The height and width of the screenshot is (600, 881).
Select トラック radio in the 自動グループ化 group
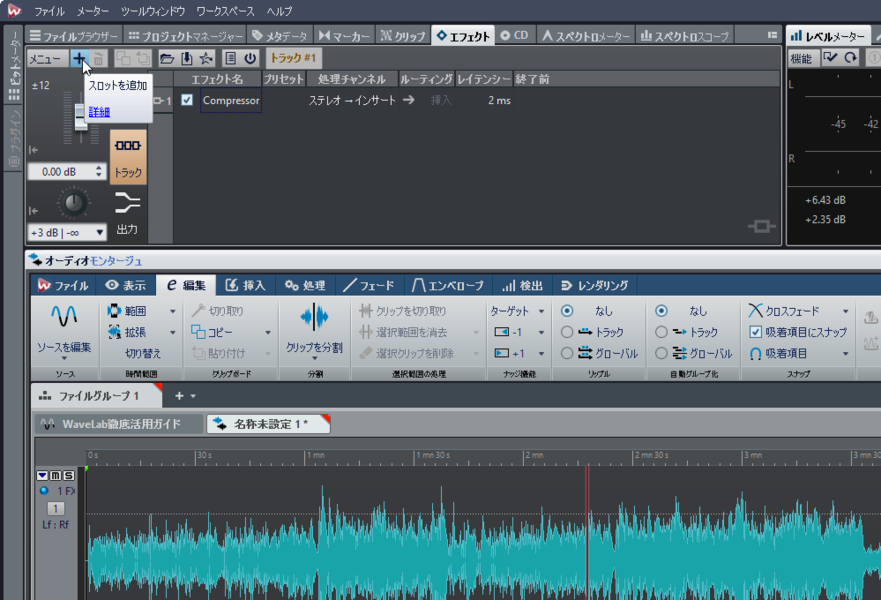tap(661, 332)
